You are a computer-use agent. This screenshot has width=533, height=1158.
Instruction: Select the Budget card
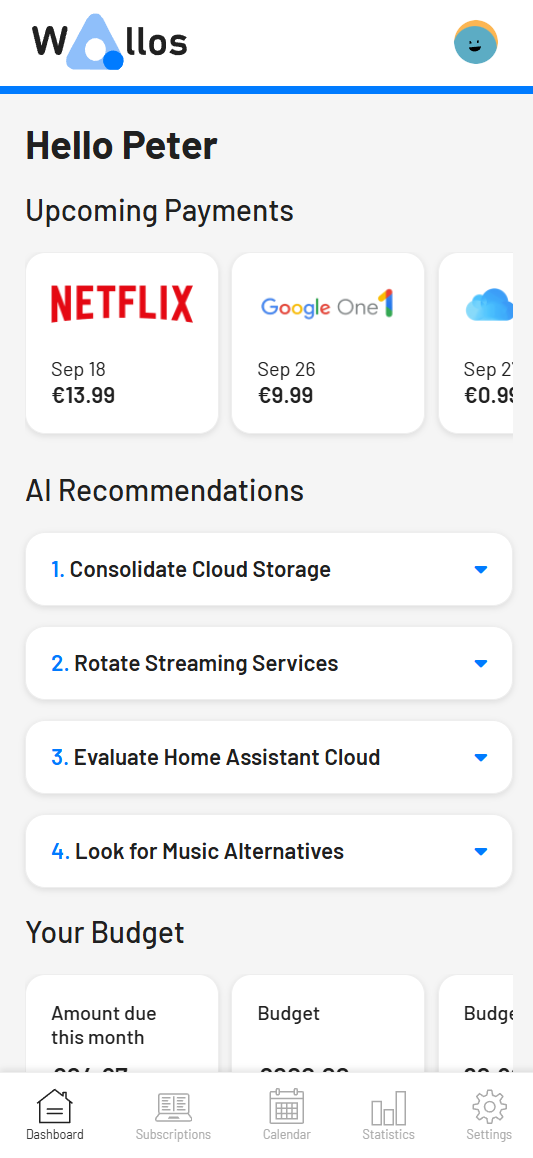pyautogui.click(x=328, y=1024)
